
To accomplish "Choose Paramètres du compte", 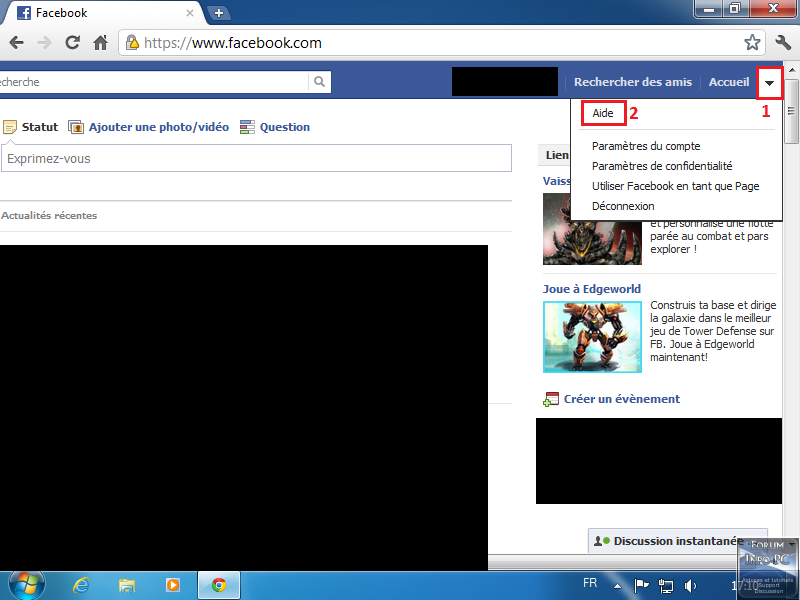I will (x=646, y=146).
